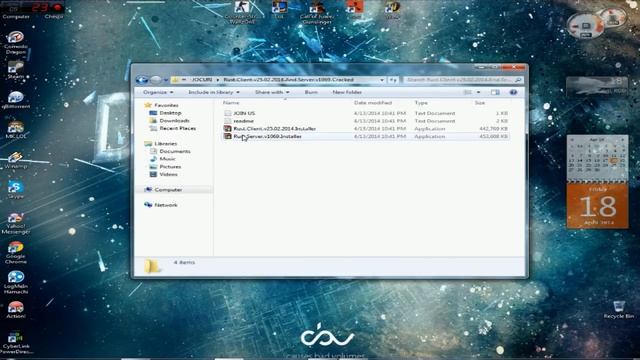This screenshot has height=360, width=640.
Task: Click the qBittorrent desktop icon
Action: pos(16,100)
